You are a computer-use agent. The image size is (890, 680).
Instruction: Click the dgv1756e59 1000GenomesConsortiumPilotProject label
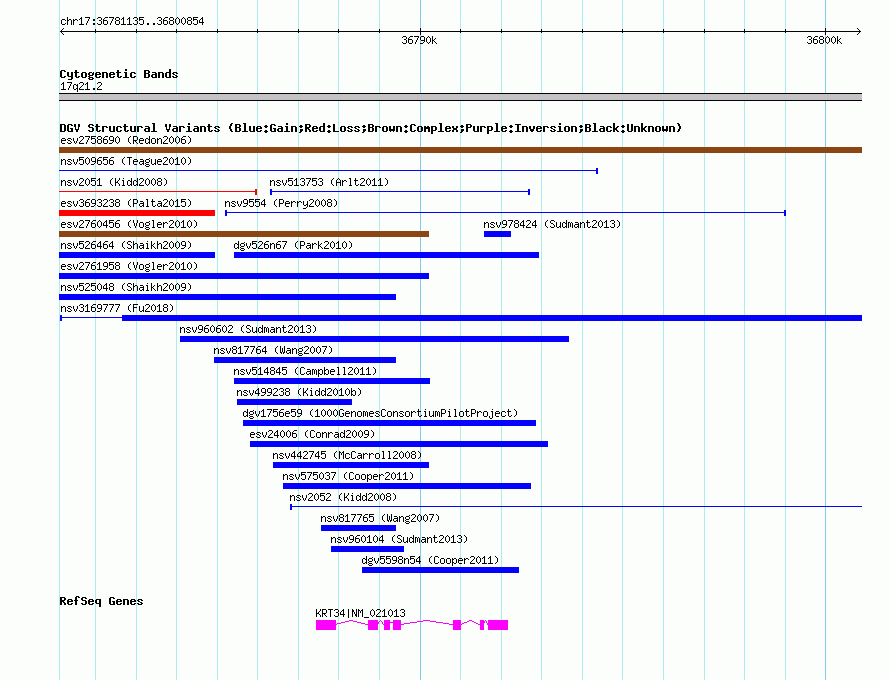380,413
